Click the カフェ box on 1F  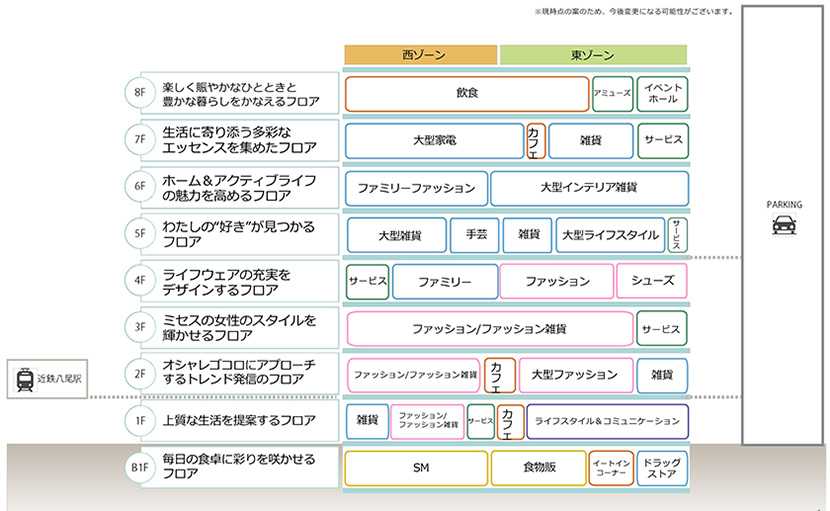click(x=510, y=422)
